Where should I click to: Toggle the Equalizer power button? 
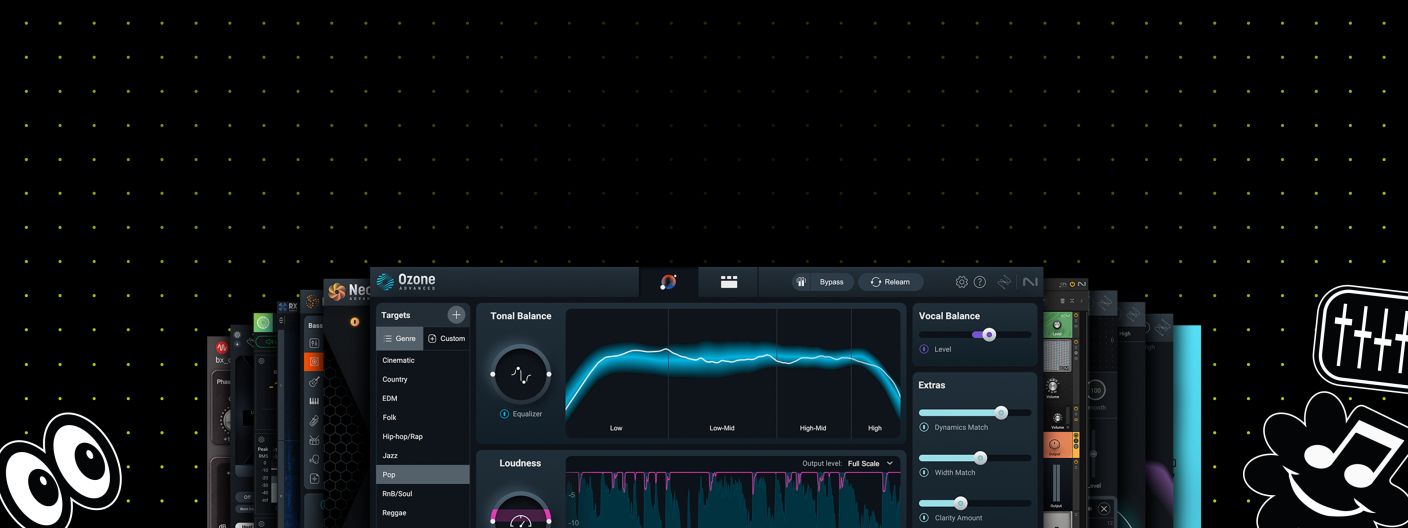(504, 414)
